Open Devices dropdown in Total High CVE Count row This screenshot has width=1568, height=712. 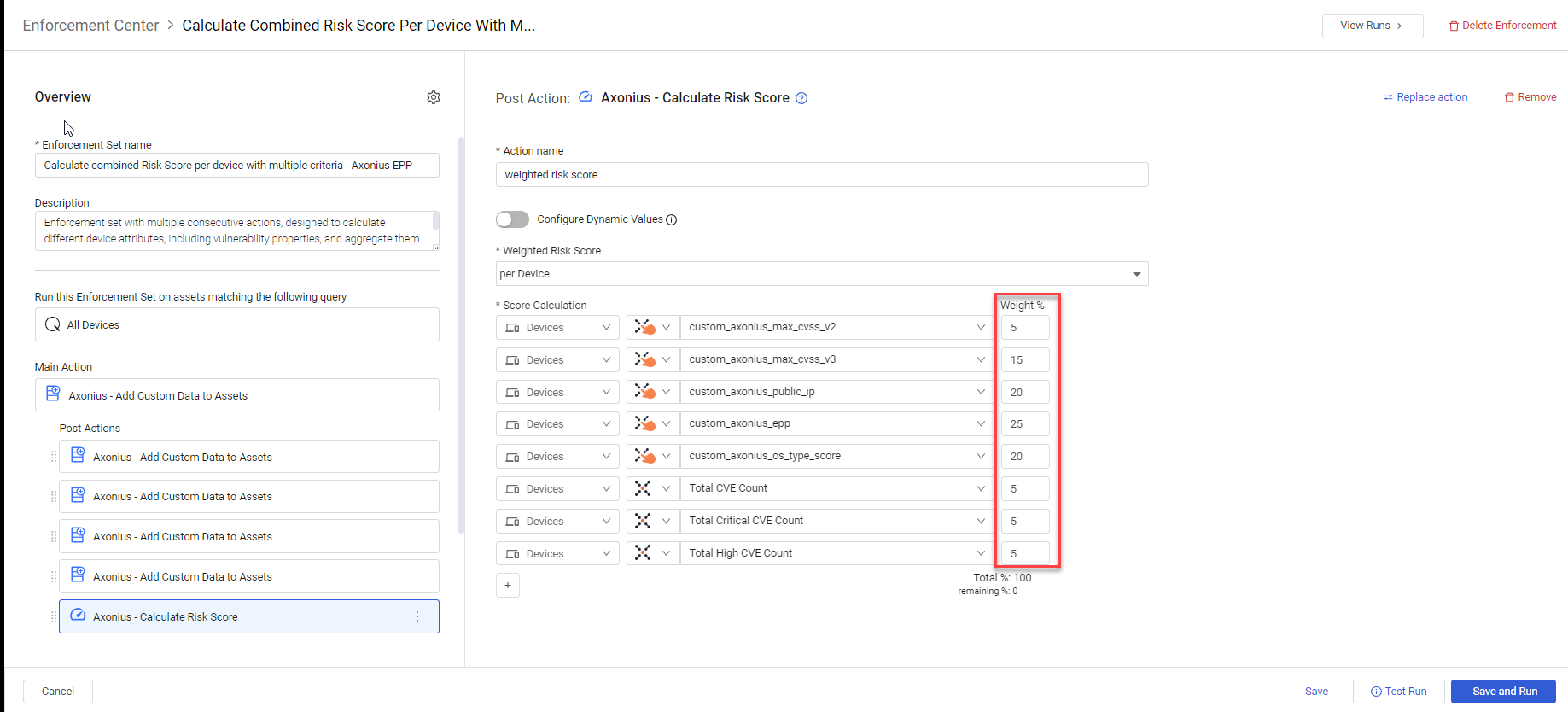tap(557, 553)
